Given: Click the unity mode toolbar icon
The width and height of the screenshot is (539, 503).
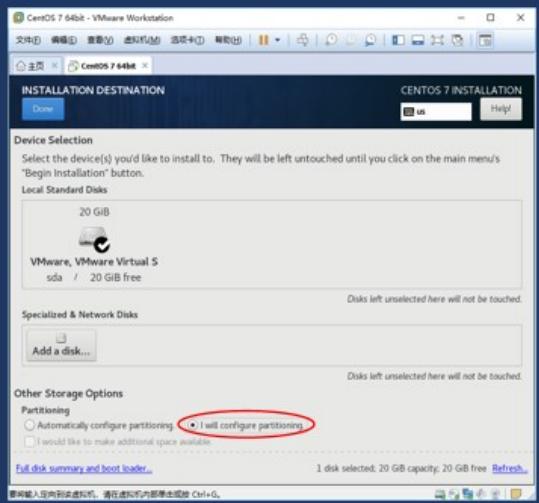Looking at the screenshot, I should [458, 40].
